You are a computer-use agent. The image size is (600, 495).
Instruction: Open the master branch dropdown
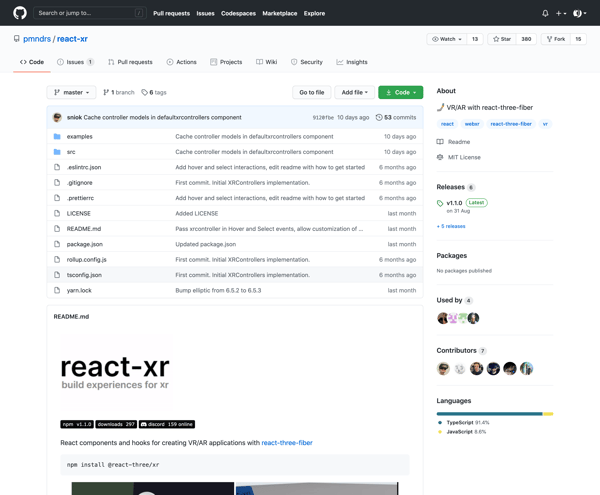point(72,93)
